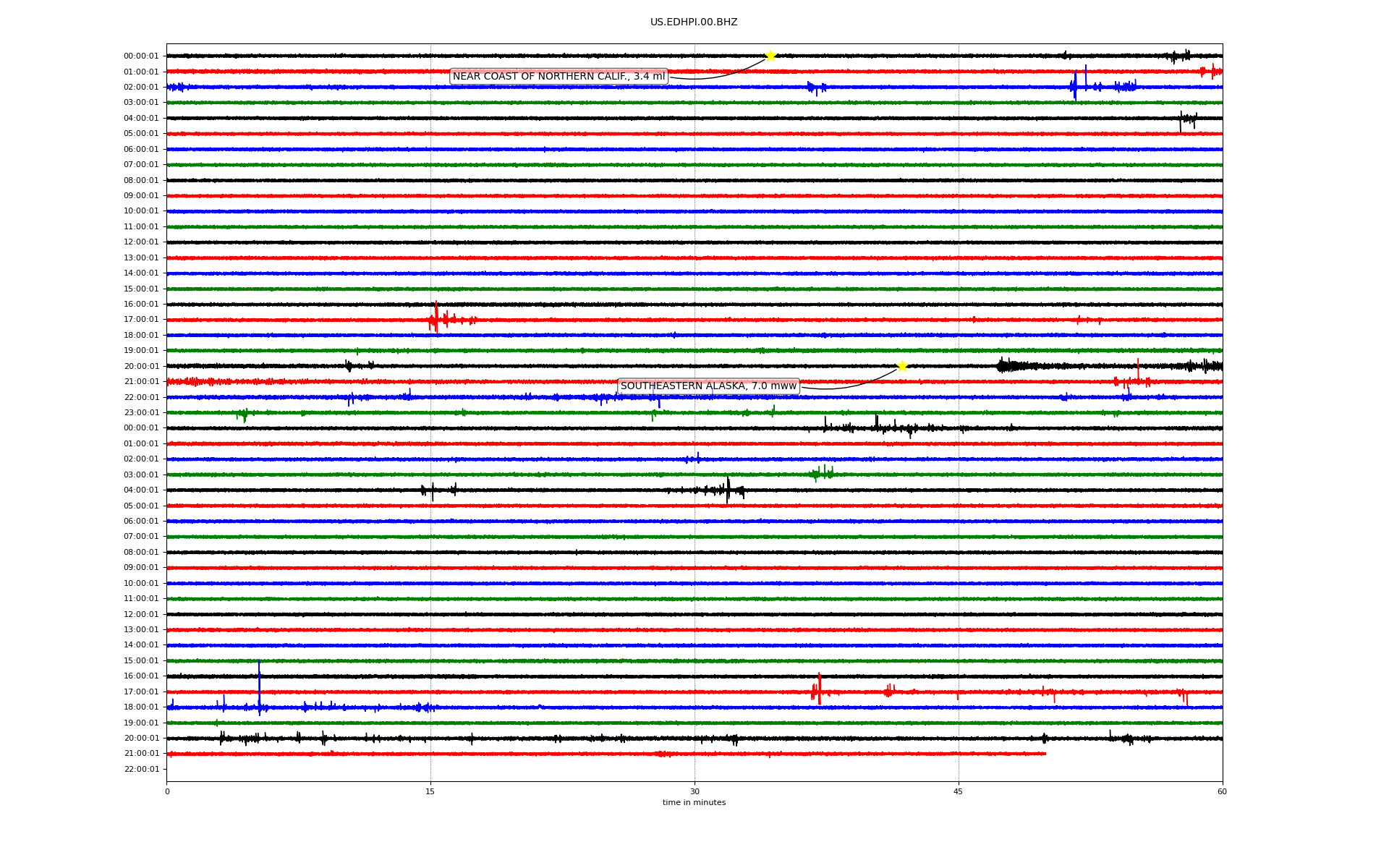The image size is (1389, 868).
Task: Click the yellow star on the 00:00:01 trace
Action: tap(770, 56)
